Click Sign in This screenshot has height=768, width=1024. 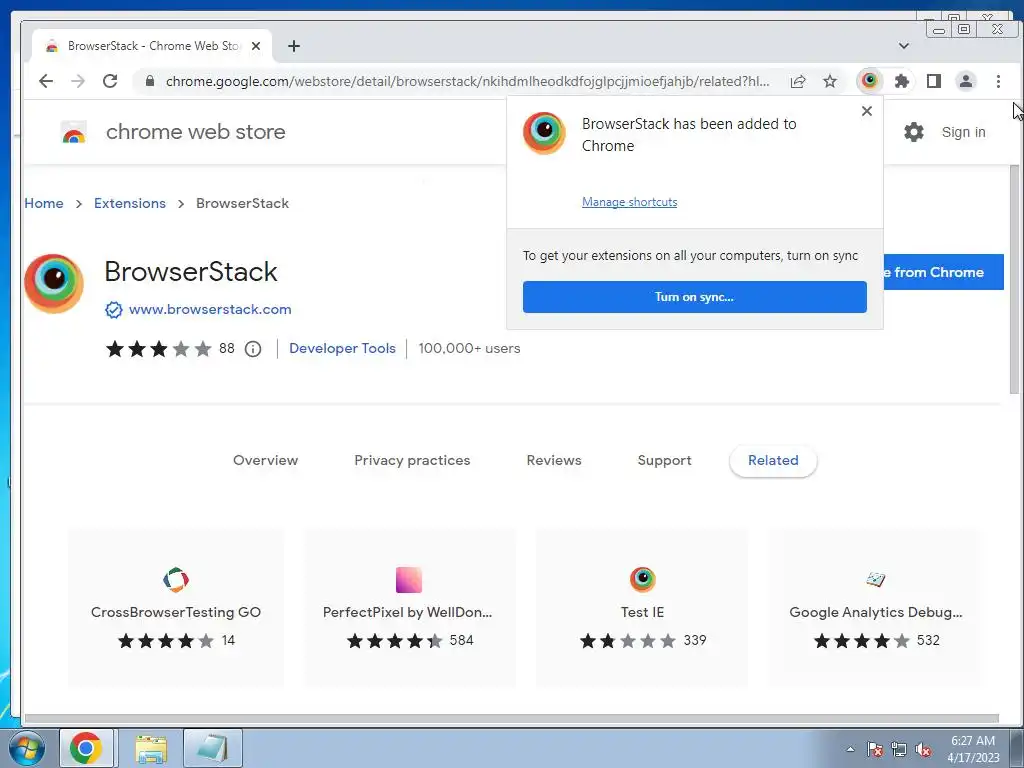click(x=963, y=132)
